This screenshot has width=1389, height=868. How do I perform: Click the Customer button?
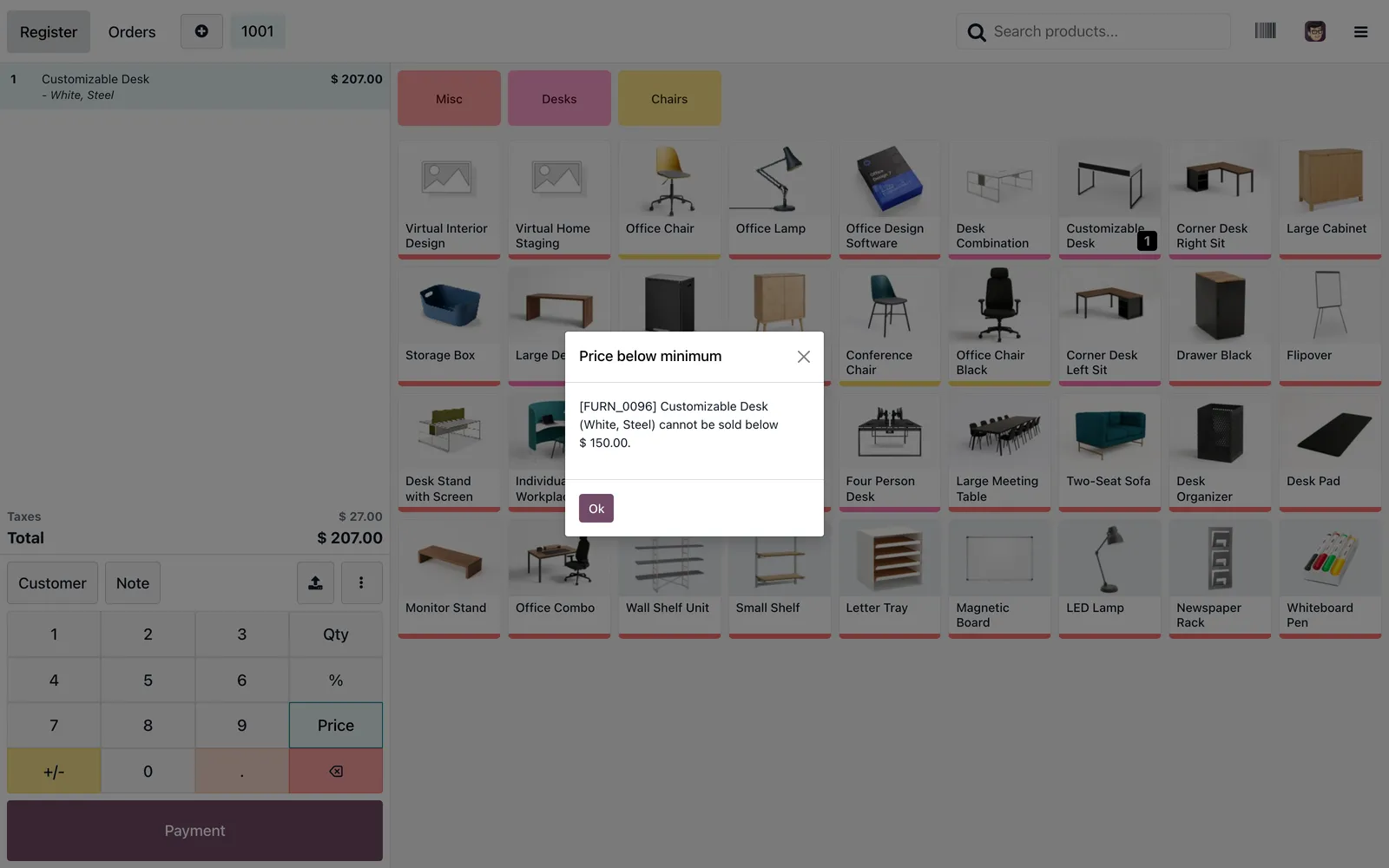tap(52, 583)
